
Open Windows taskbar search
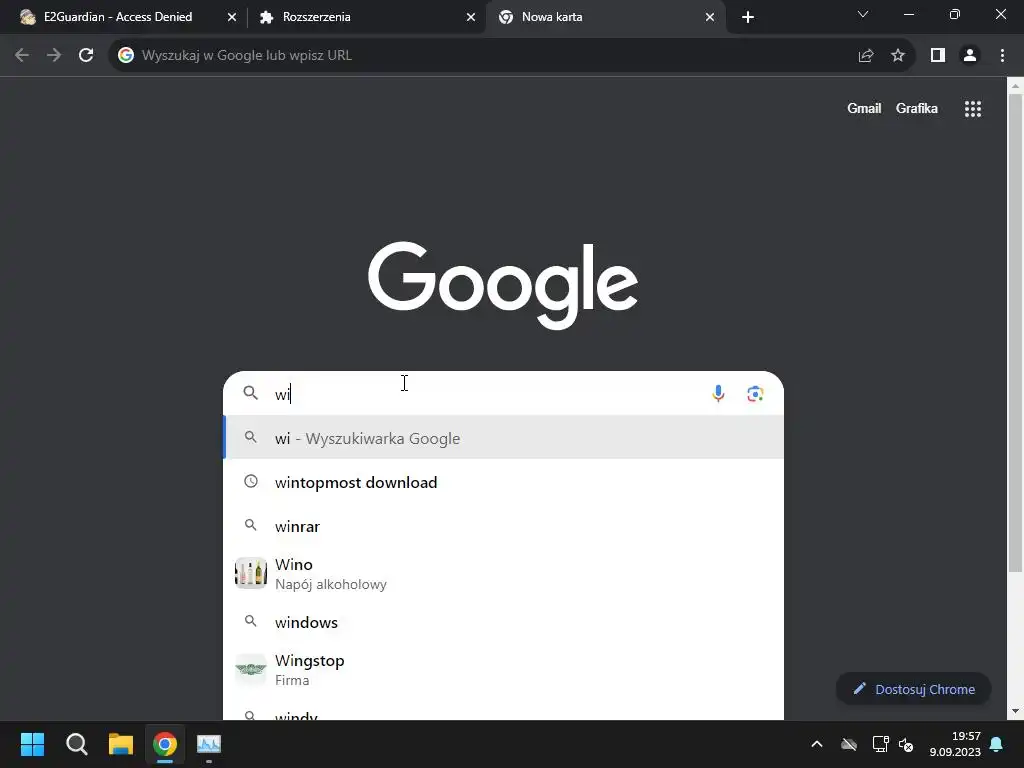click(76, 744)
